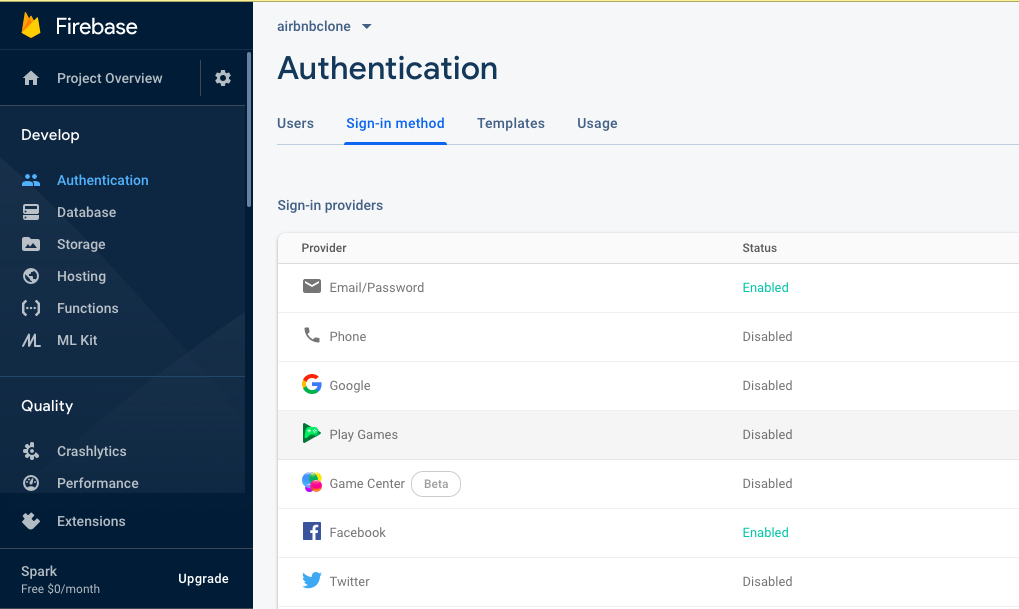Select the Usage tab
This screenshot has height=609, width=1019.
597,124
